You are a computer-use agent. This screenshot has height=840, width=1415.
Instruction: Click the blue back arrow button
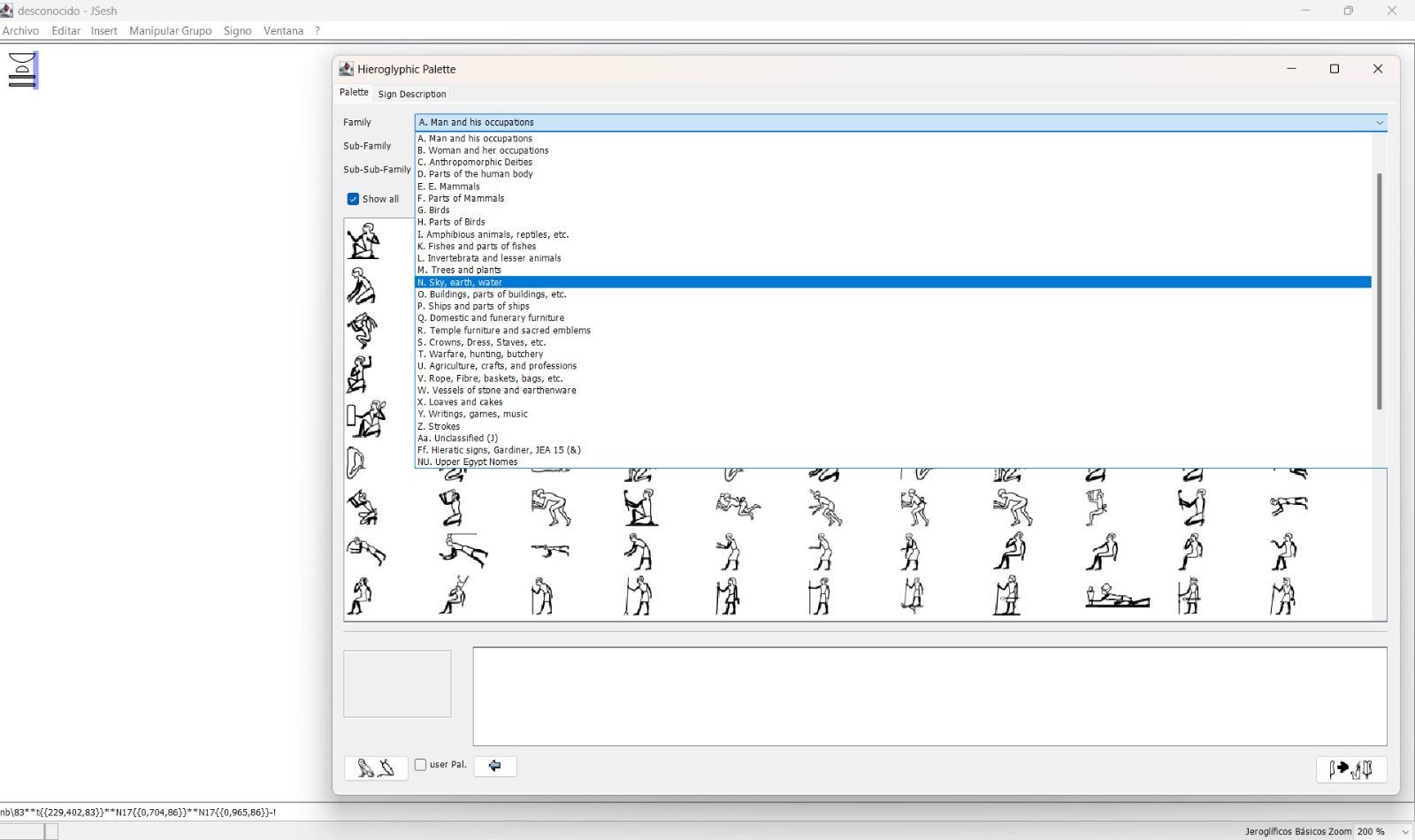(495, 766)
